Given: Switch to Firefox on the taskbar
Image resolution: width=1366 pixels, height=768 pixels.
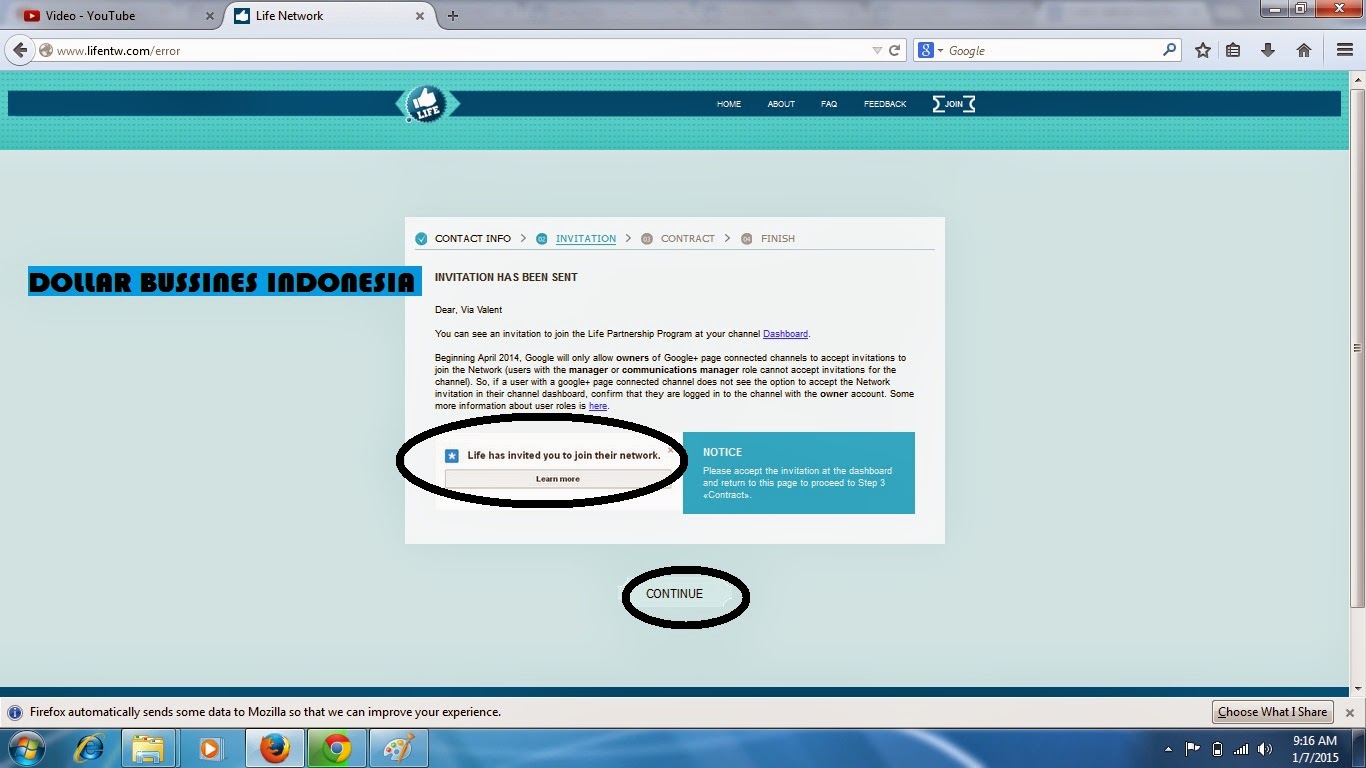Looking at the screenshot, I should [x=274, y=748].
